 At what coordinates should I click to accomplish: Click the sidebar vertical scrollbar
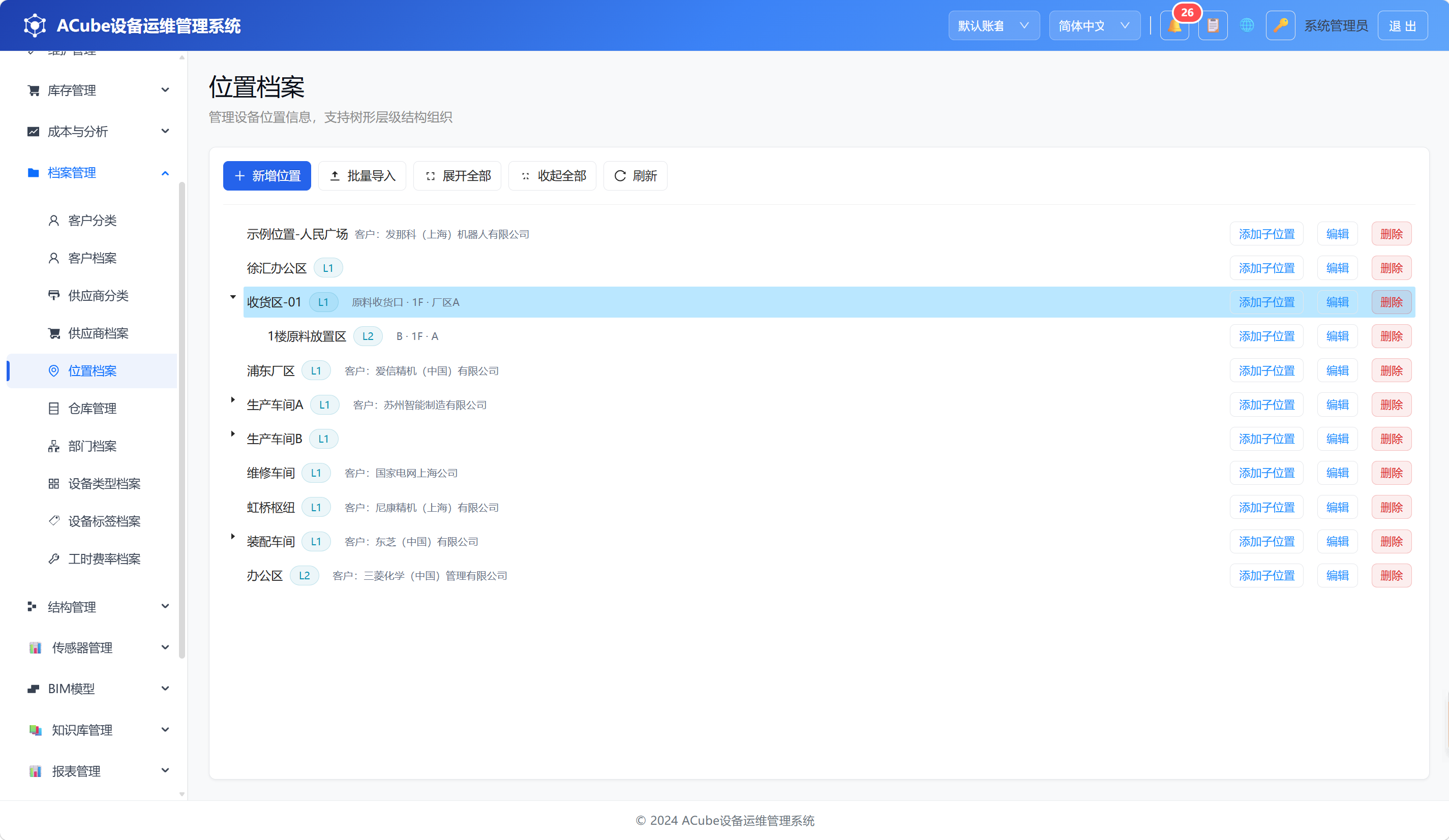coord(182,419)
